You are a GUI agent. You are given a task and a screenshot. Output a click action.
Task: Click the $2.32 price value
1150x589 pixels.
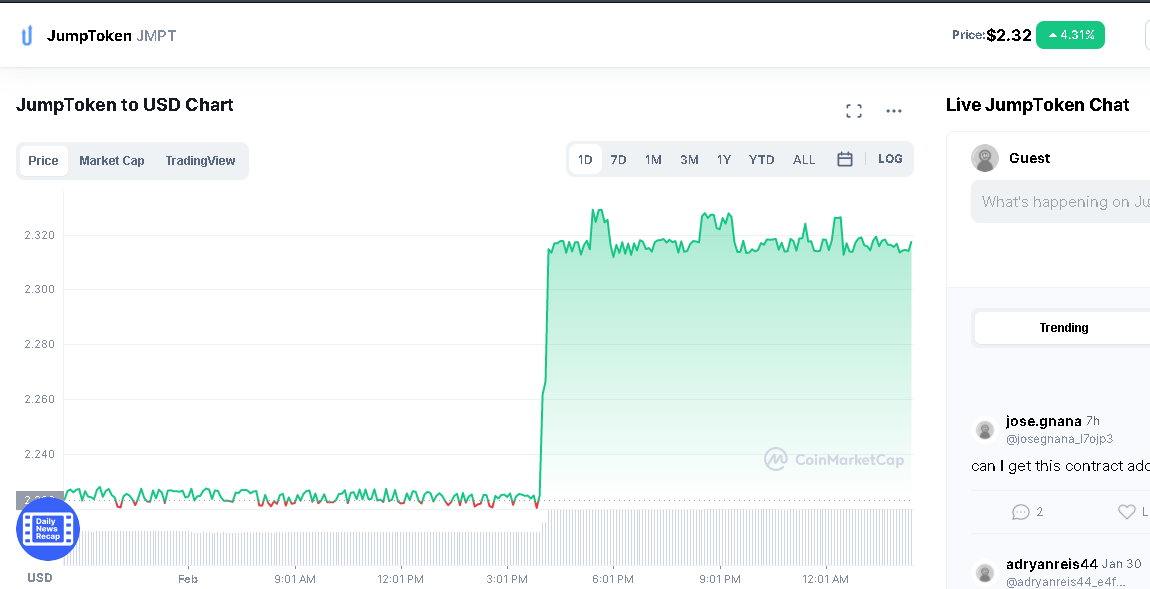click(1009, 35)
